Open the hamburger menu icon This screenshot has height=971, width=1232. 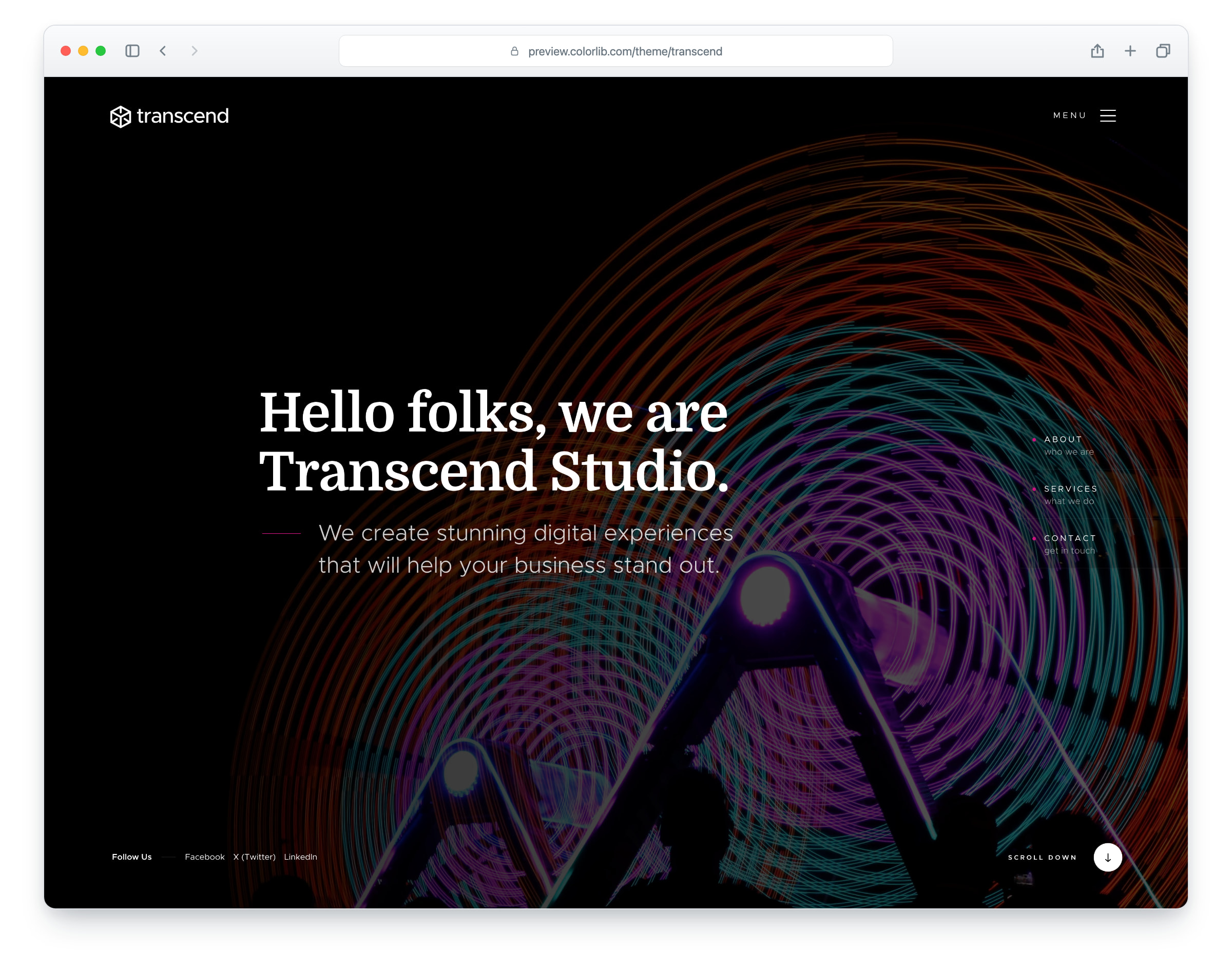(x=1108, y=116)
